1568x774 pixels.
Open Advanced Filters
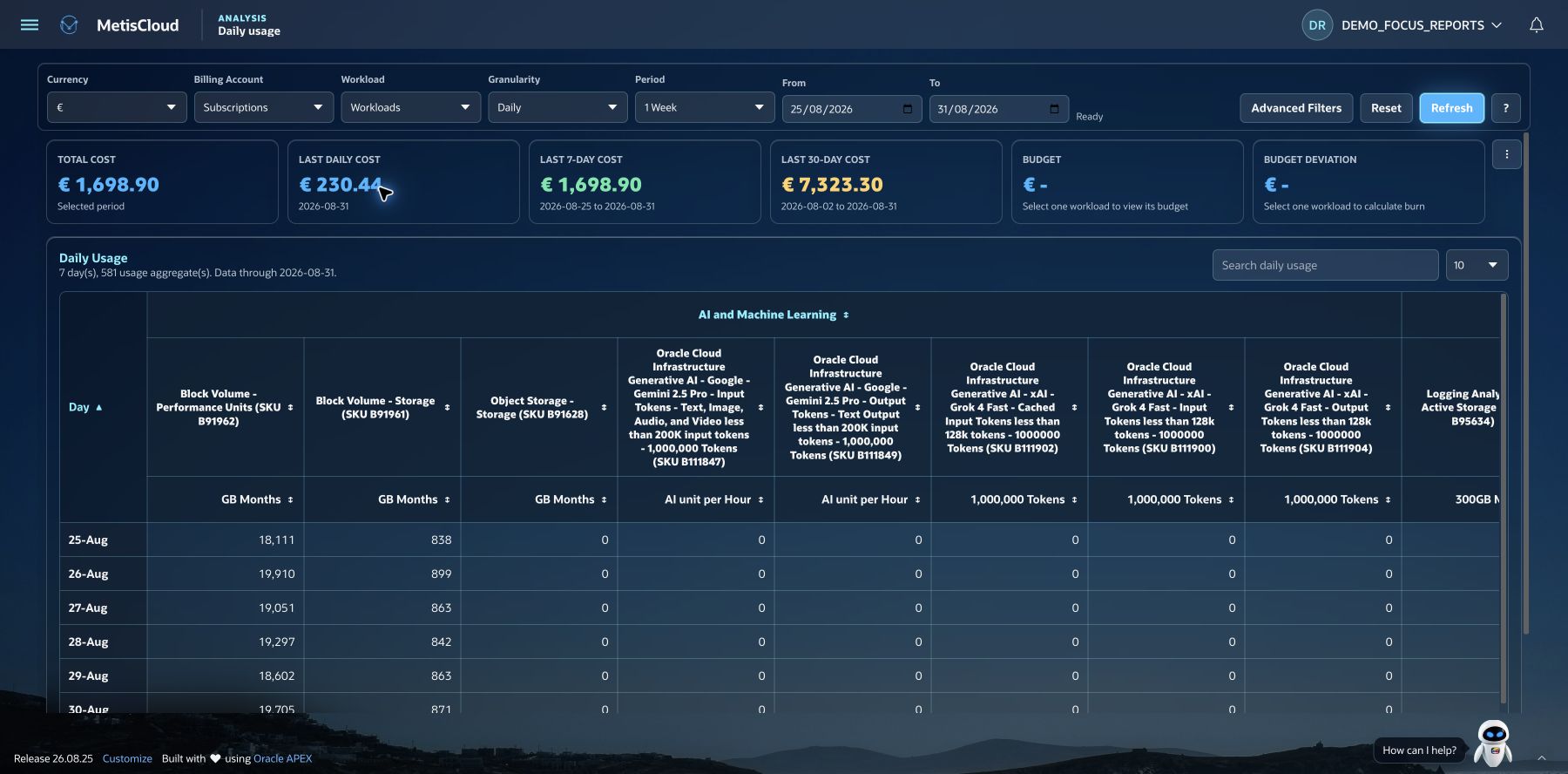1296,108
